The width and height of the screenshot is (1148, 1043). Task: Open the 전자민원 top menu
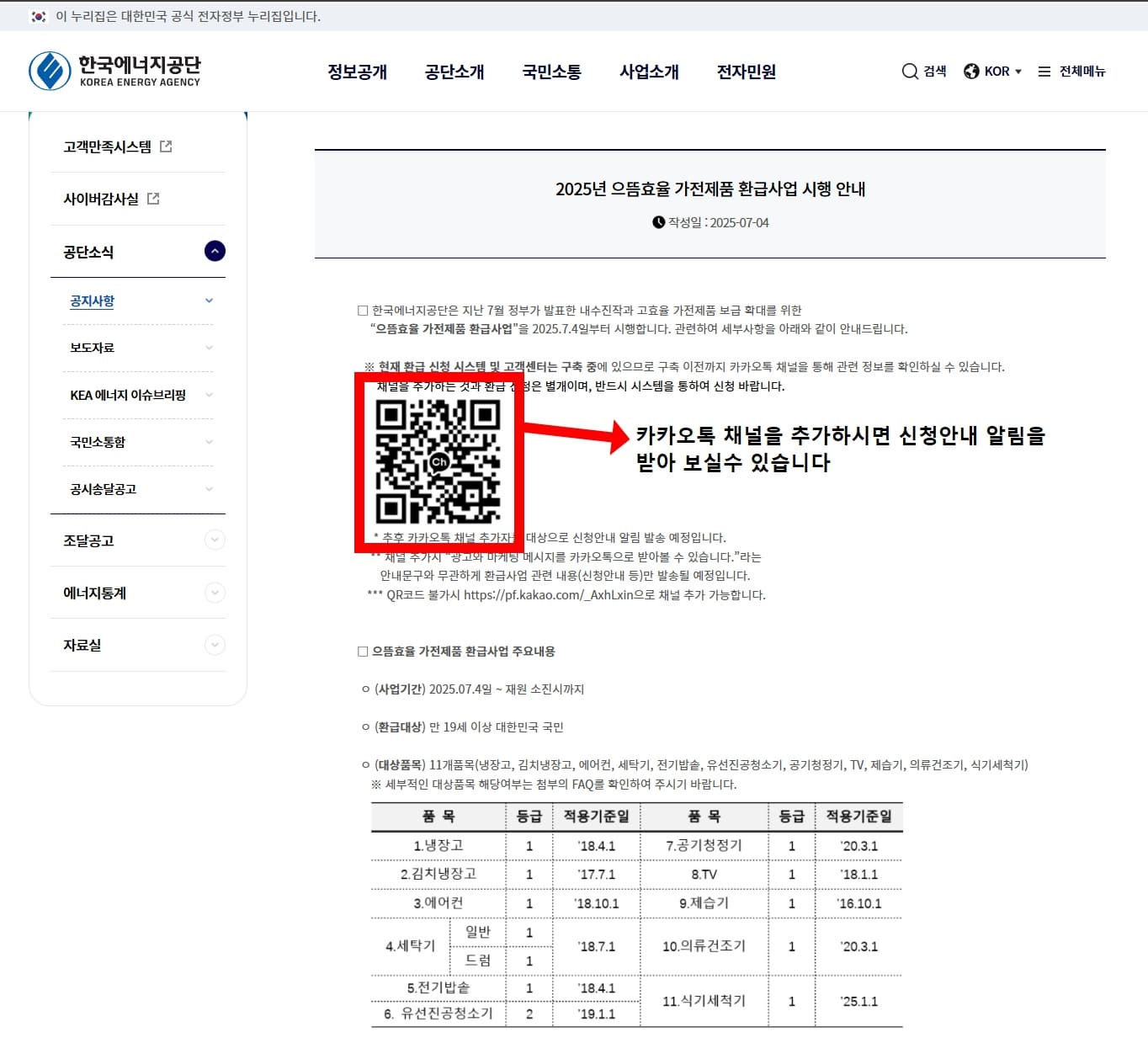[746, 72]
